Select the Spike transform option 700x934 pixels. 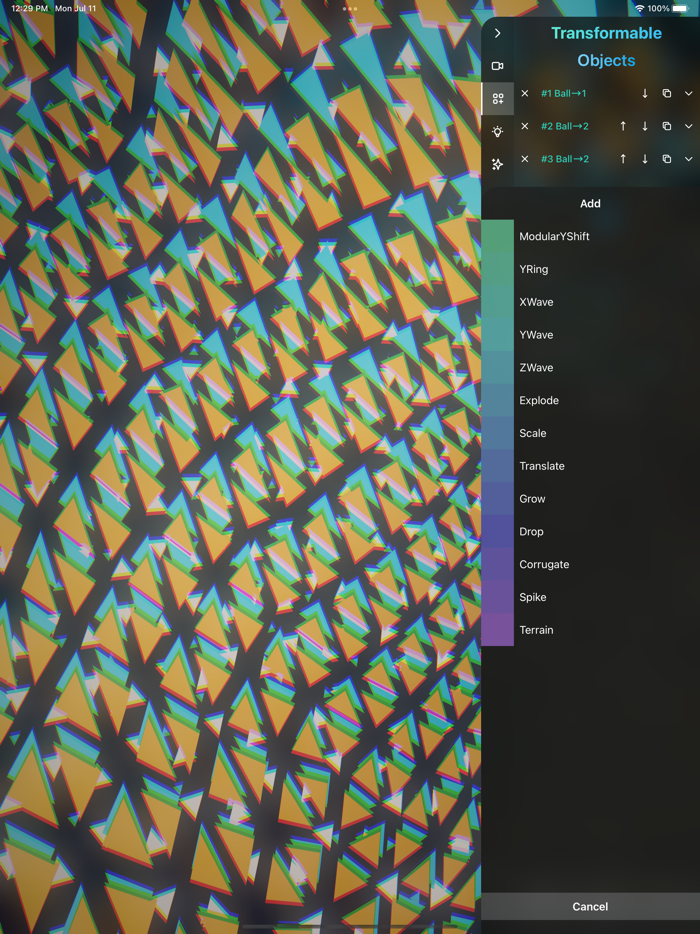[x=590, y=597]
